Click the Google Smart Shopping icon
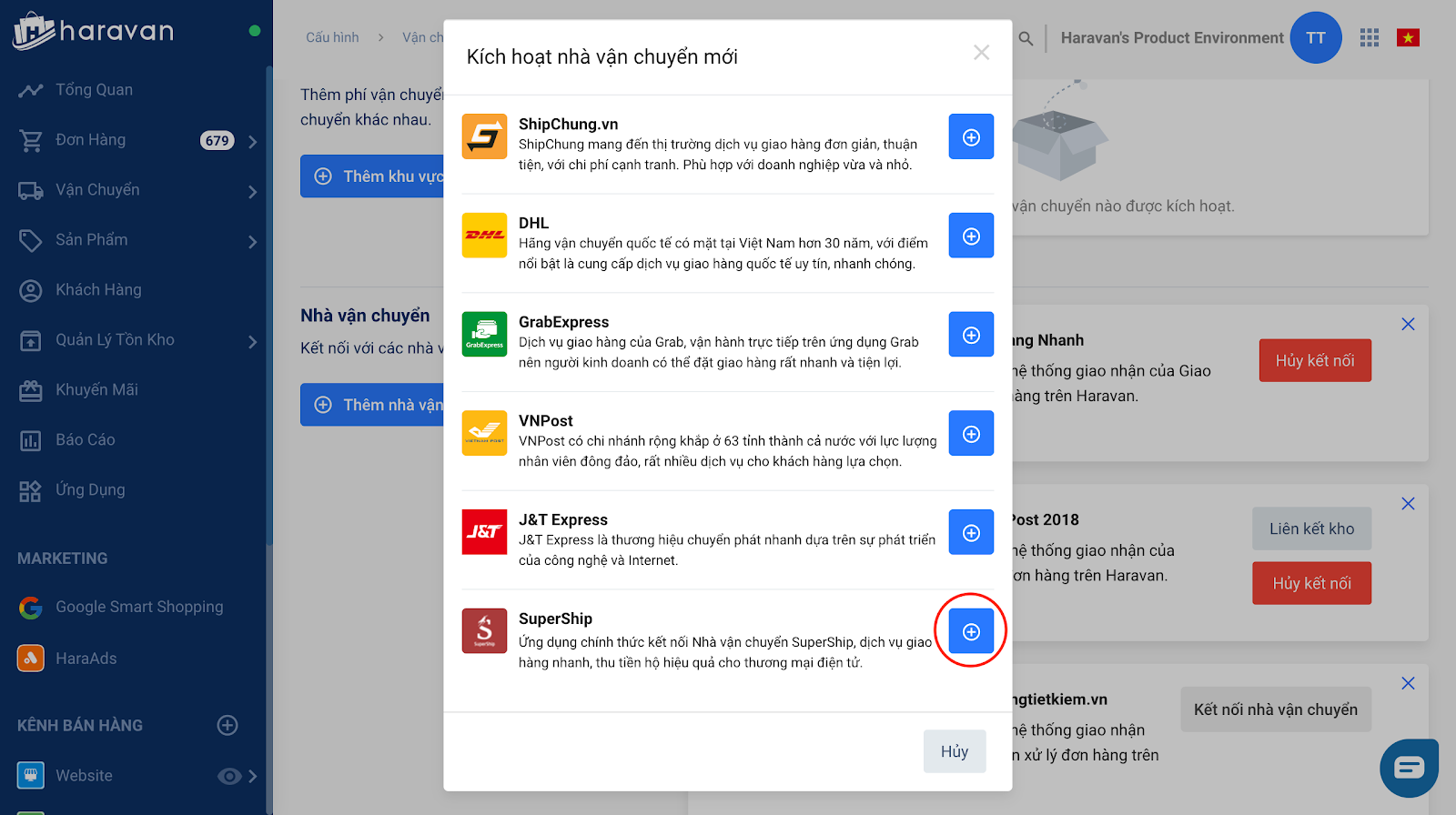Image resolution: width=1456 pixels, height=815 pixels. click(x=31, y=608)
